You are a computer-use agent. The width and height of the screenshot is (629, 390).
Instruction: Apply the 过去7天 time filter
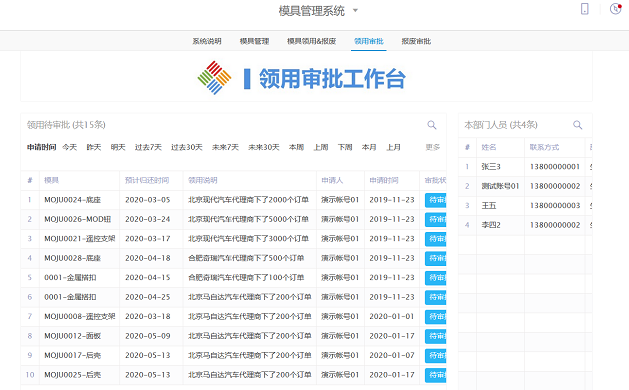point(148,147)
